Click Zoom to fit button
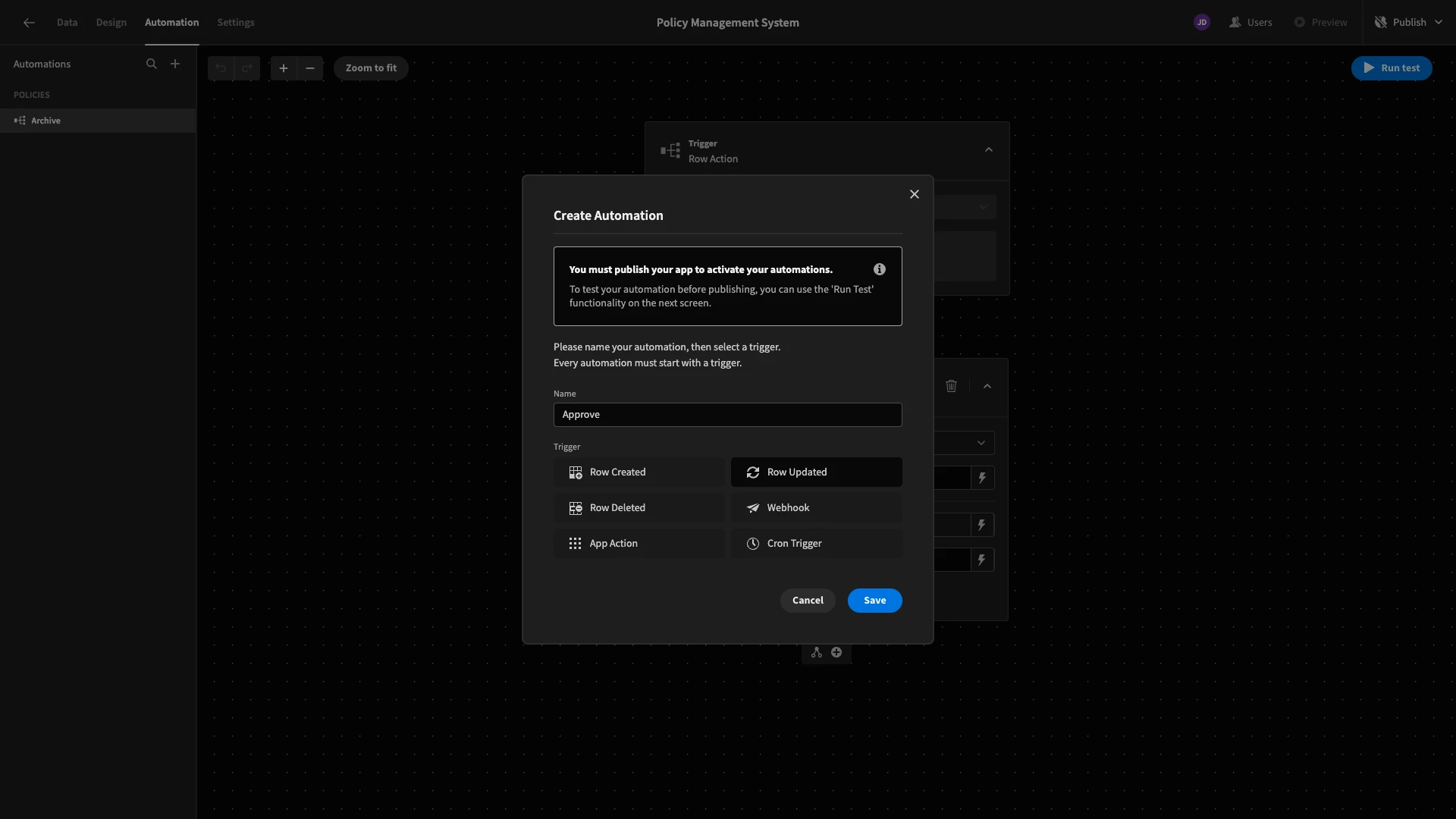This screenshot has width=1456, height=819. click(x=371, y=68)
